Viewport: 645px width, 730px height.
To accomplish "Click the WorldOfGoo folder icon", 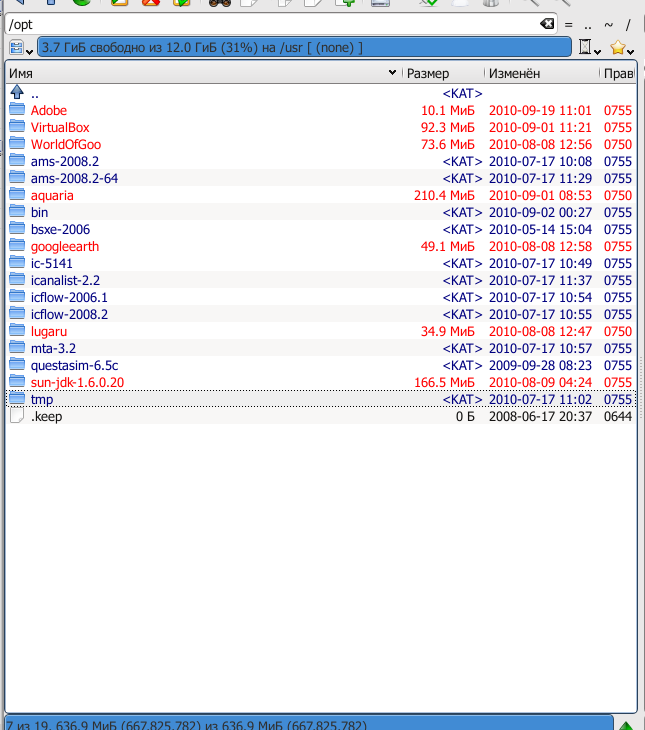I will click(17, 144).
